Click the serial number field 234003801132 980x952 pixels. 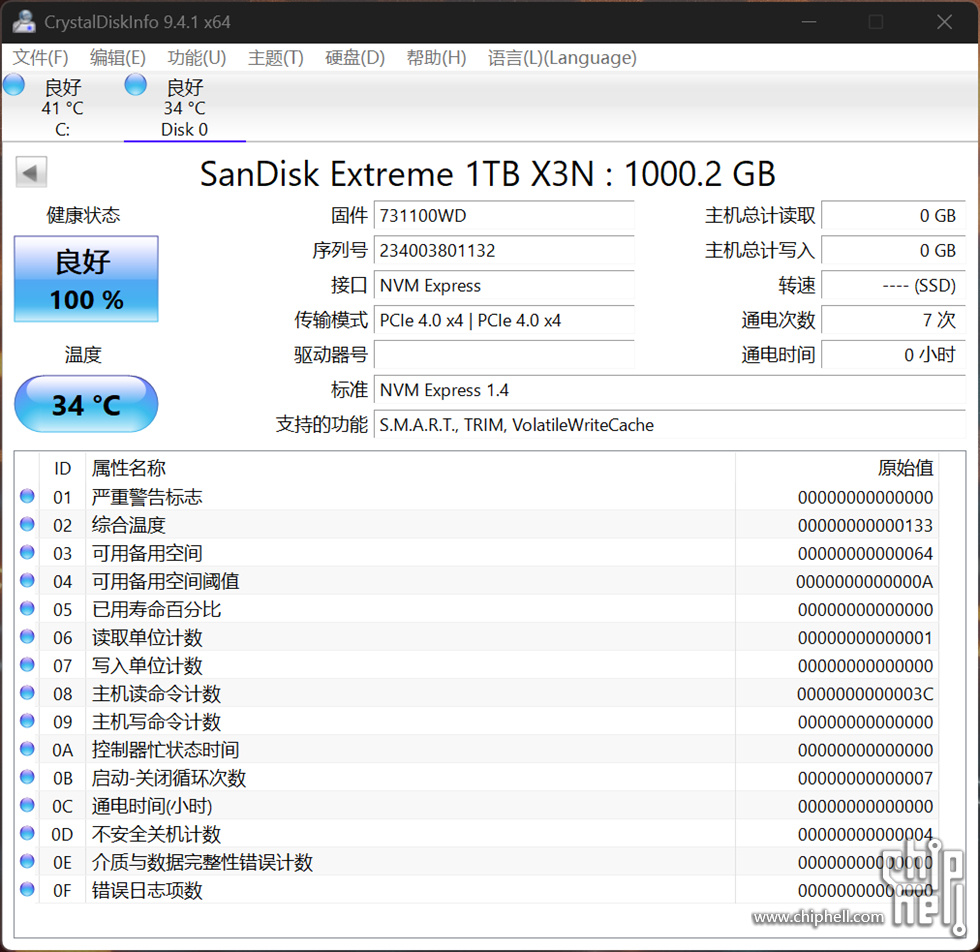(x=504, y=251)
